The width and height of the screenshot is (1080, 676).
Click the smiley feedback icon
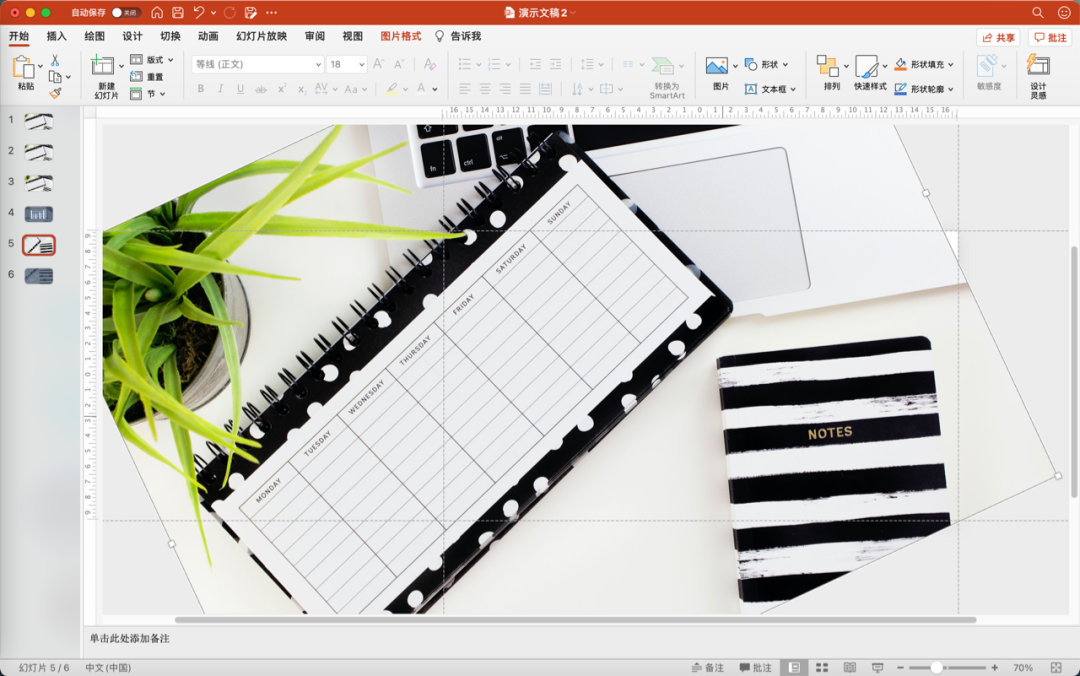pyautogui.click(x=1064, y=12)
